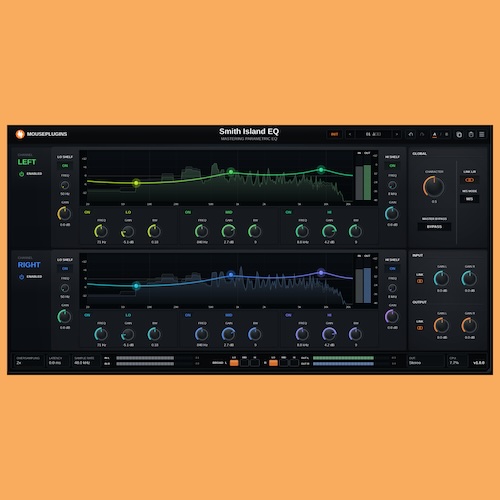Toggle the Link L/R chain icon
This screenshot has height=500, width=500.
point(469,180)
